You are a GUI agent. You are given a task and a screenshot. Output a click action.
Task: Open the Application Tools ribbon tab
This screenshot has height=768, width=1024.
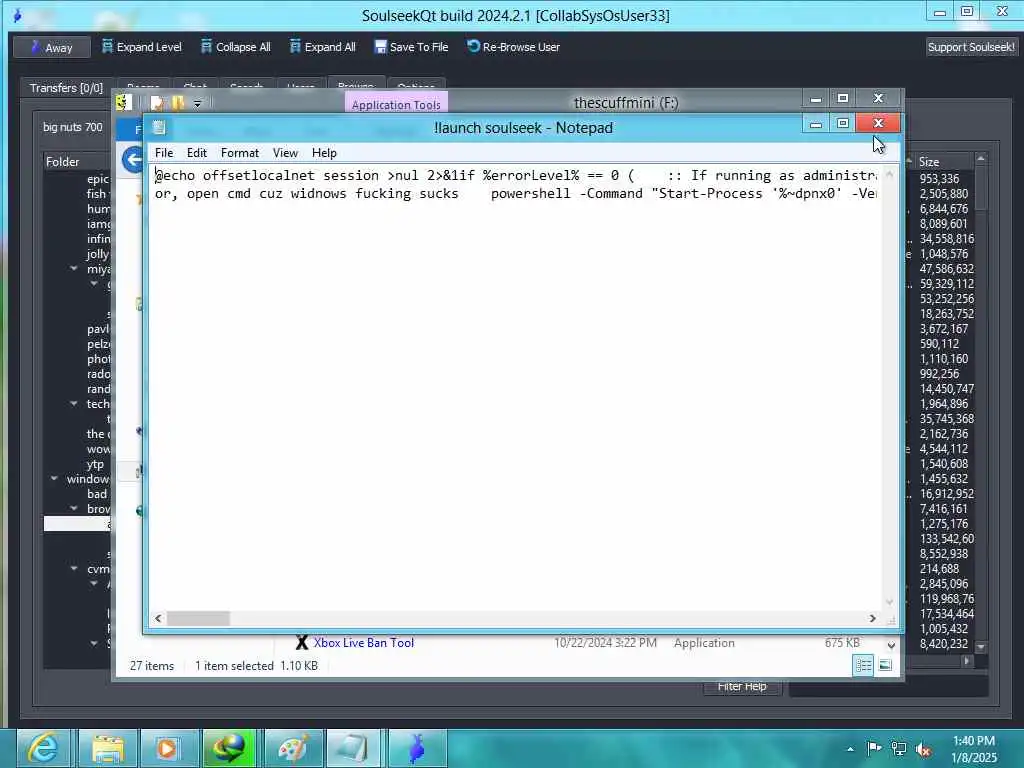tap(396, 104)
